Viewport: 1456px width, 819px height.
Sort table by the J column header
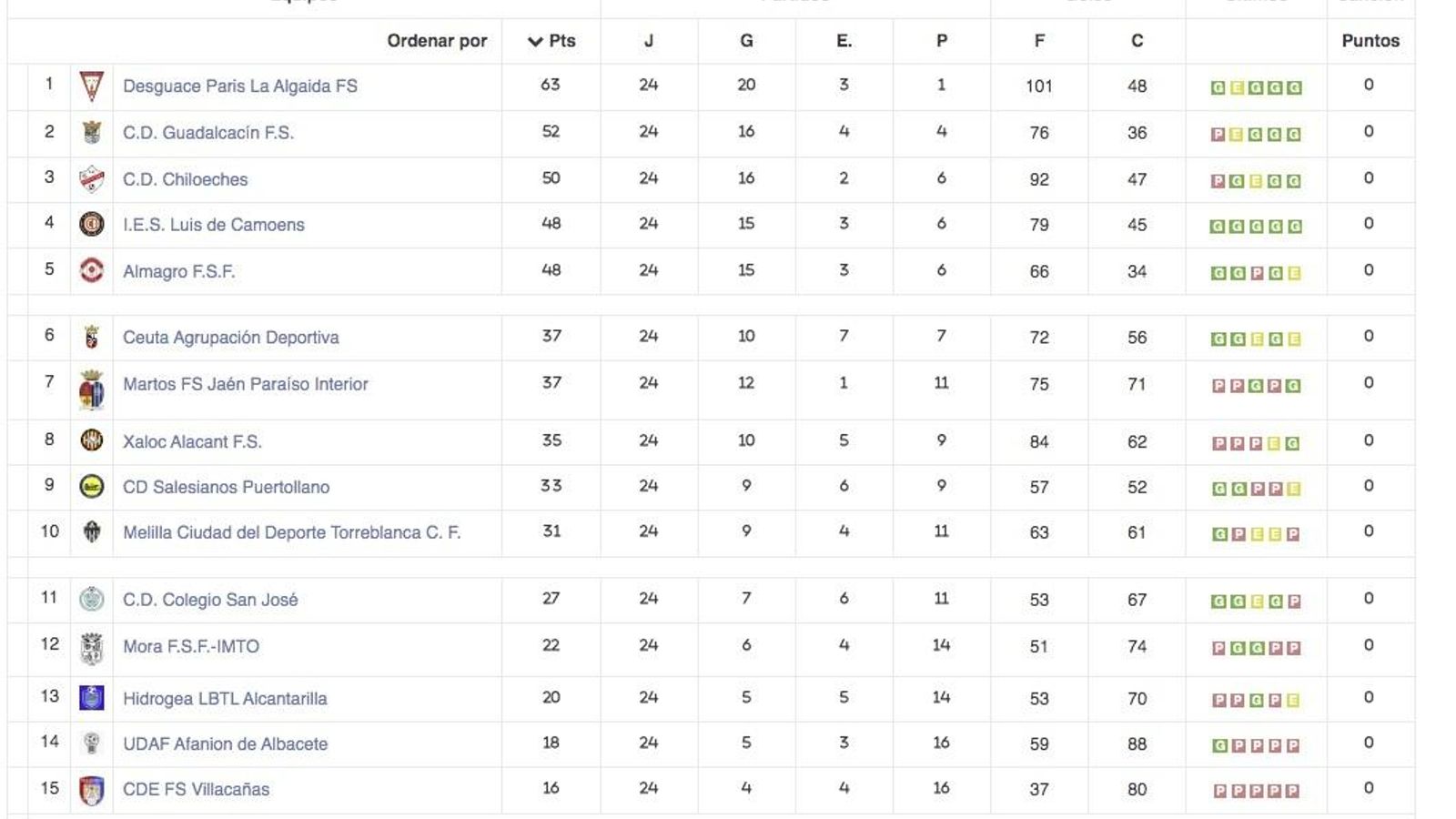pyautogui.click(x=648, y=40)
